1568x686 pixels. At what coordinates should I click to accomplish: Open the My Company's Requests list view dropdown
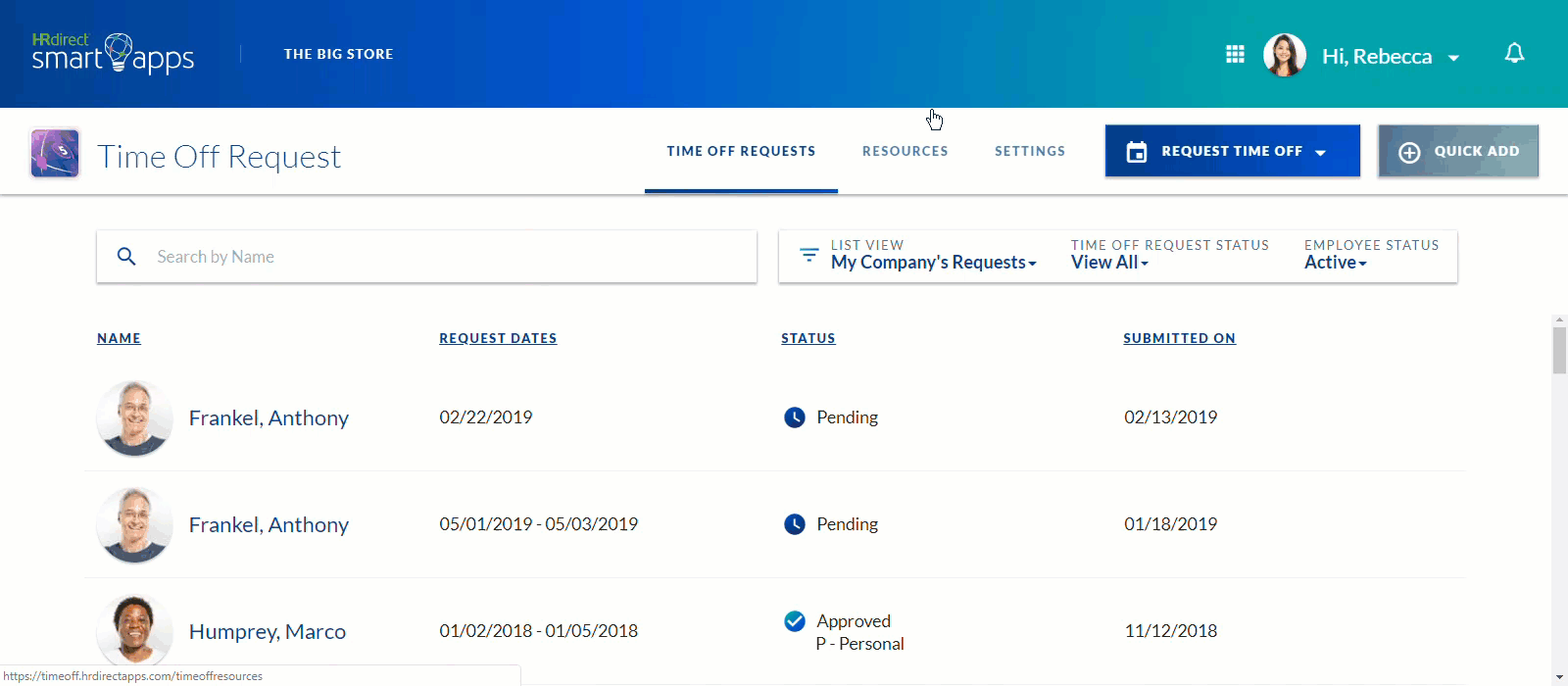tap(933, 263)
